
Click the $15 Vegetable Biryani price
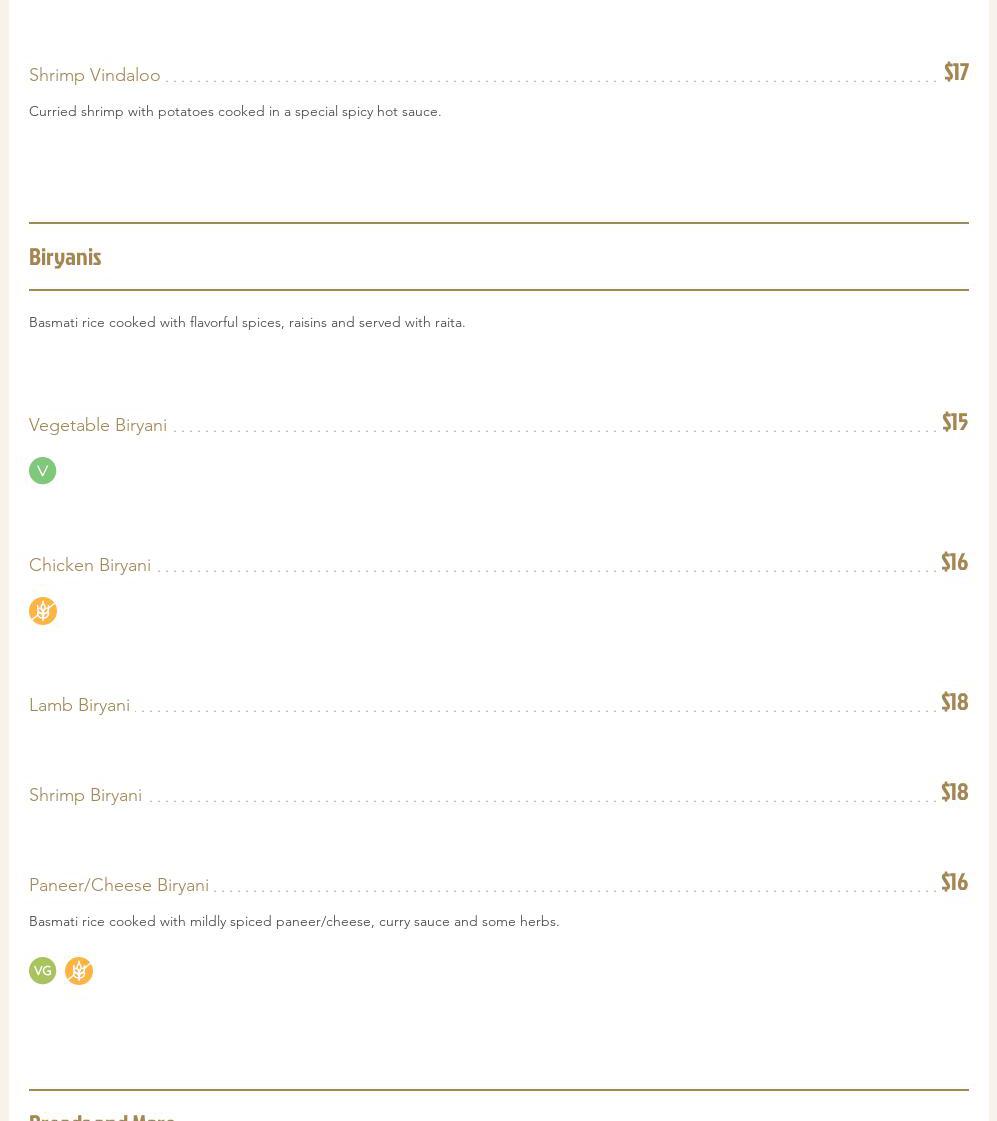coord(955,422)
